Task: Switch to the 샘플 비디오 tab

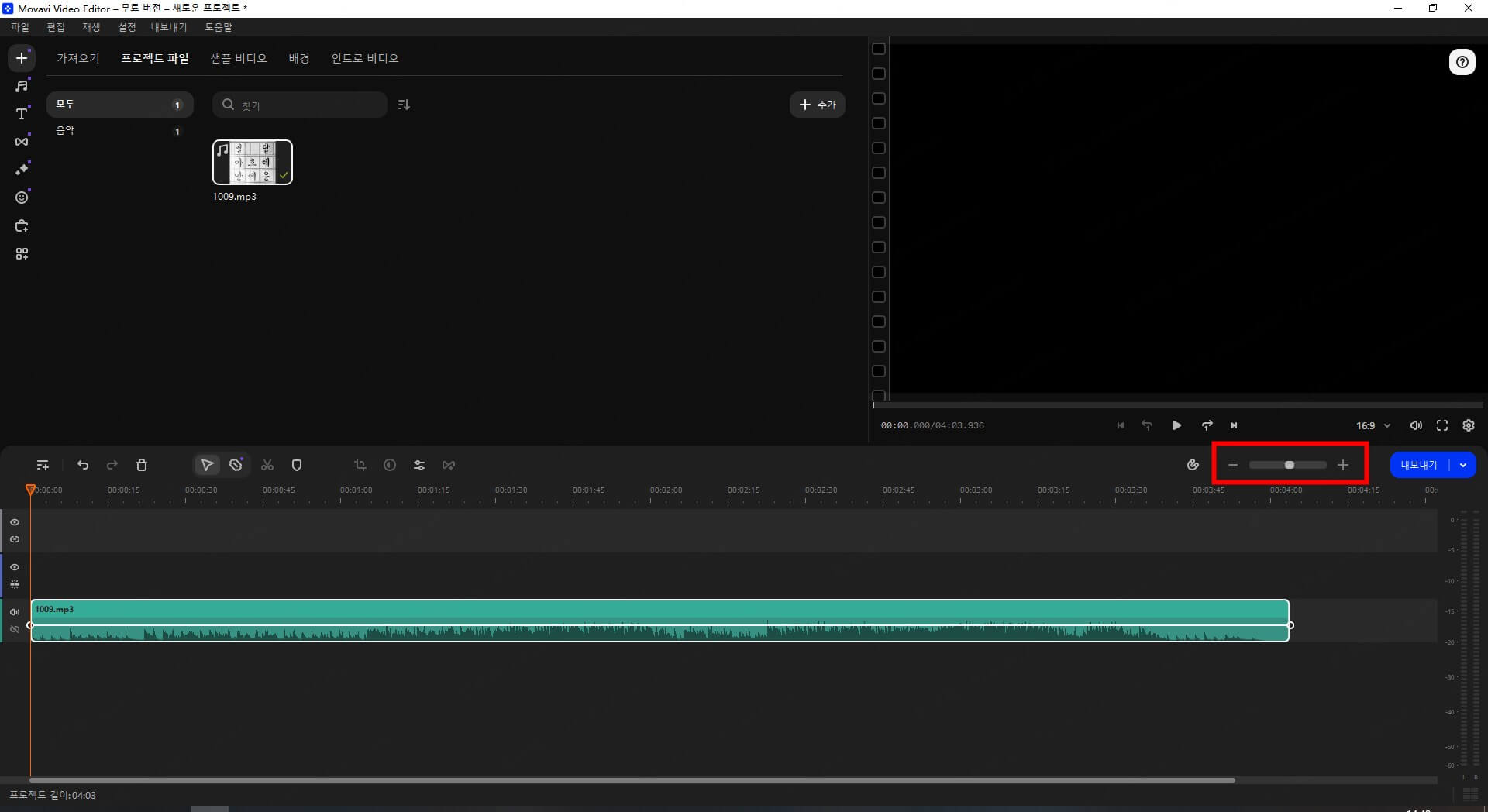Action: [239, 58]
